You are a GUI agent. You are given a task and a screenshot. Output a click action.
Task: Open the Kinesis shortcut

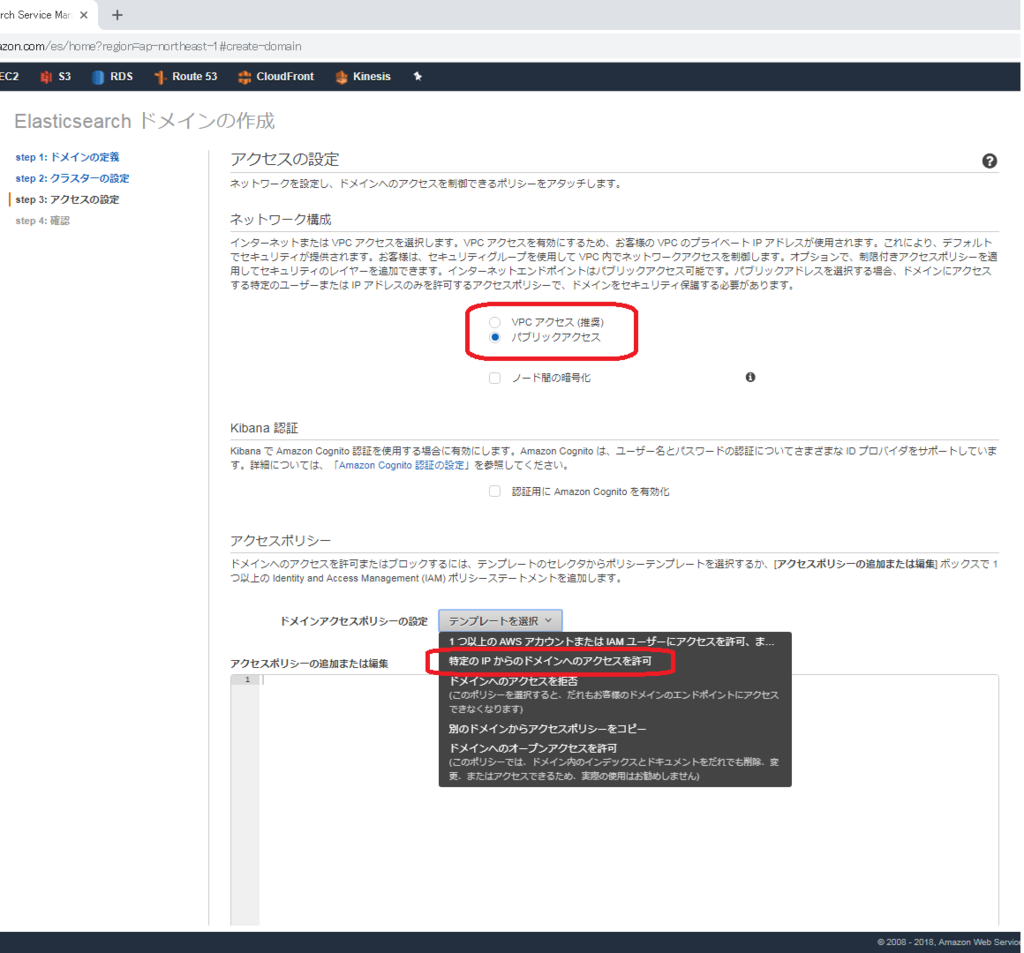363,76
